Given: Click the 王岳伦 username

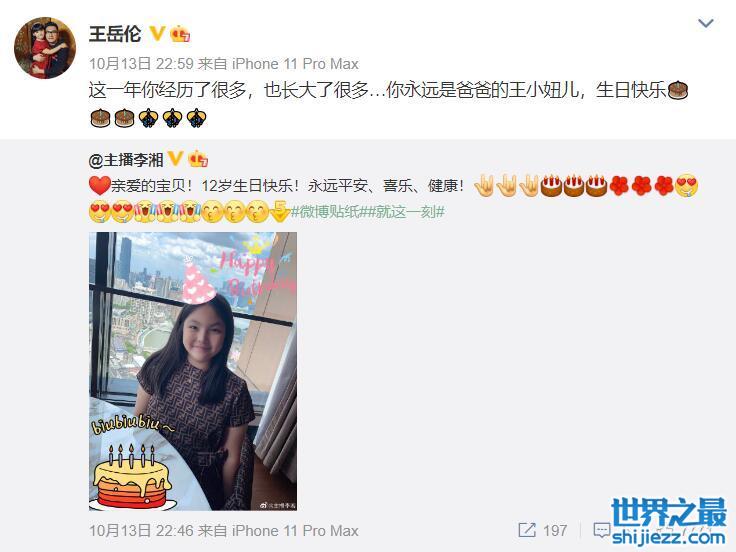Looking at the screenshot, I should pos(115,34).
